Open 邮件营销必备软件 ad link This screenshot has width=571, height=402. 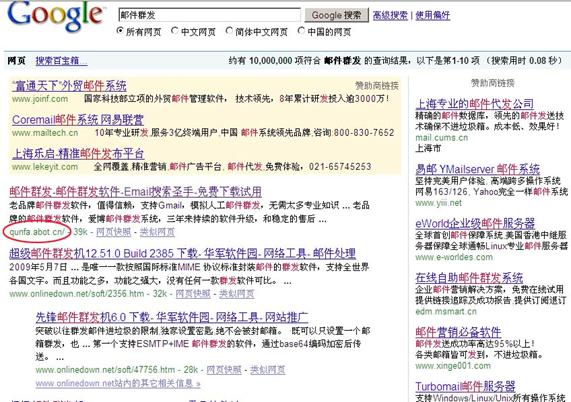pos(458,332)
